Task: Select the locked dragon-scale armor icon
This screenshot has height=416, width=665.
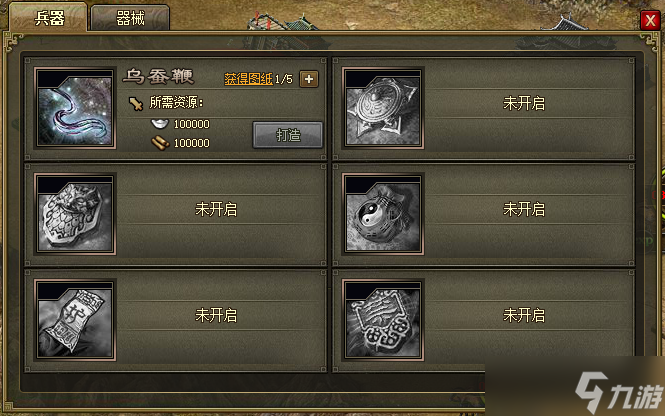Action: (75, 214)
